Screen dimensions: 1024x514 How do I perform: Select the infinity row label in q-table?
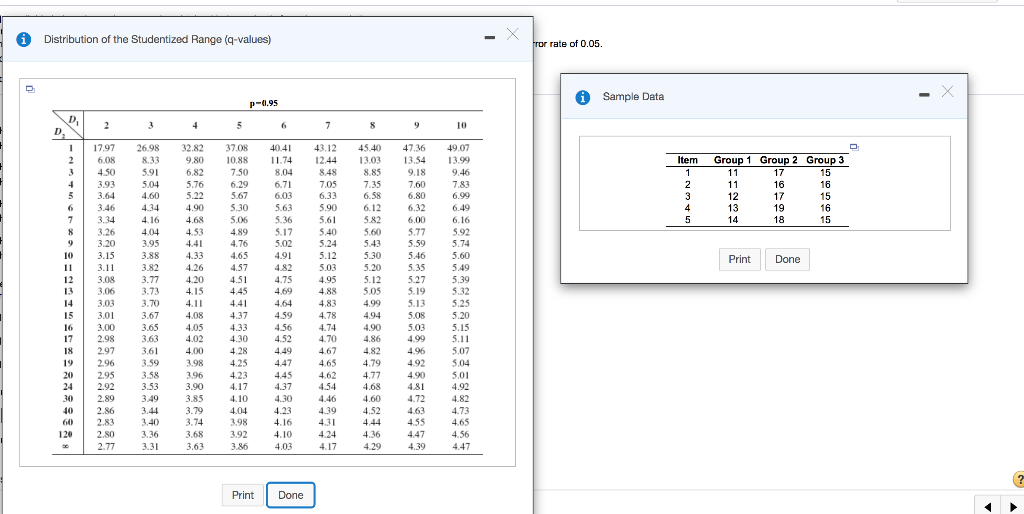(x=67, y=447)
